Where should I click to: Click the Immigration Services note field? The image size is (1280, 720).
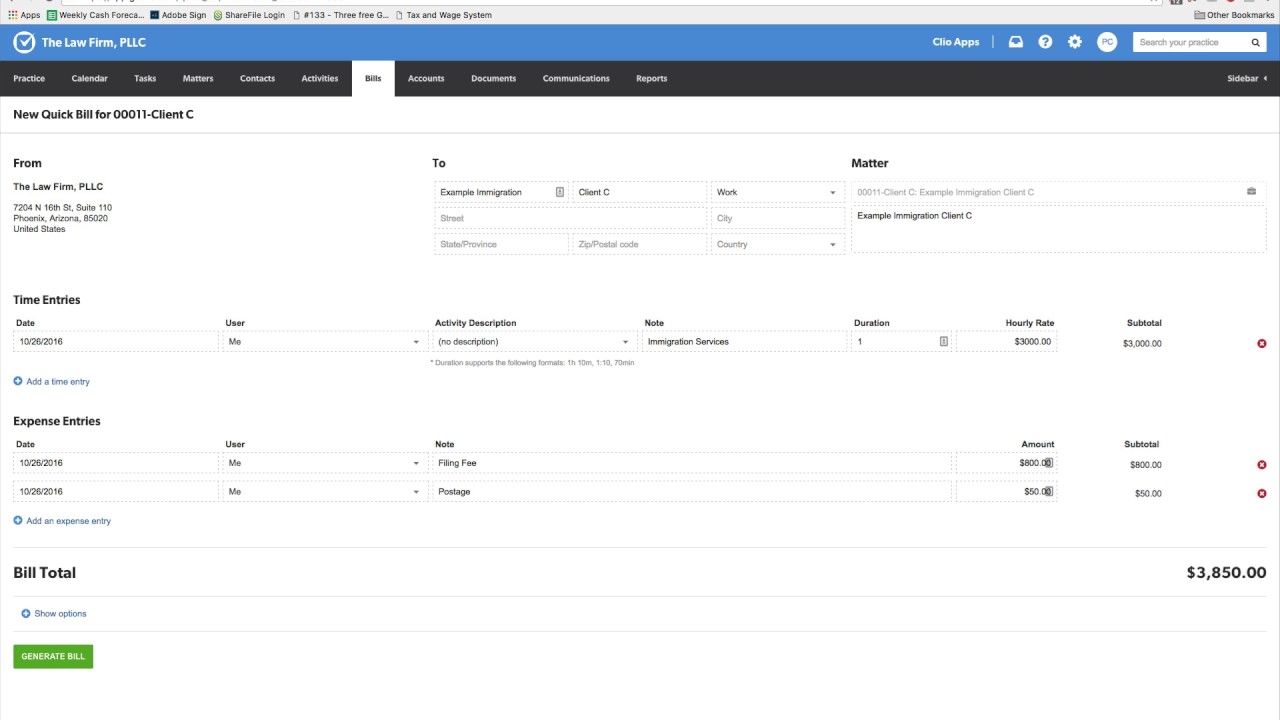pyautogui.click(x=744, y=342)
